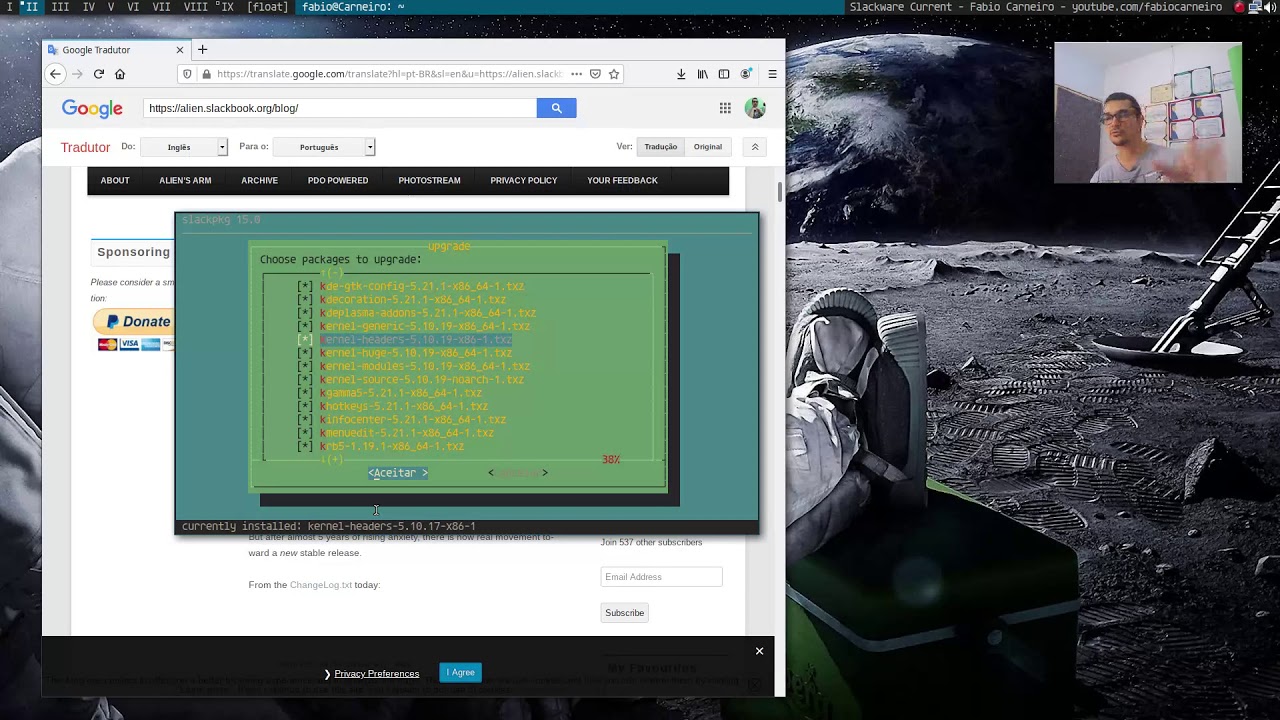Toggle checkbox for kdeplasma-addons package
1280x720 pixels.
click(305, 313)
